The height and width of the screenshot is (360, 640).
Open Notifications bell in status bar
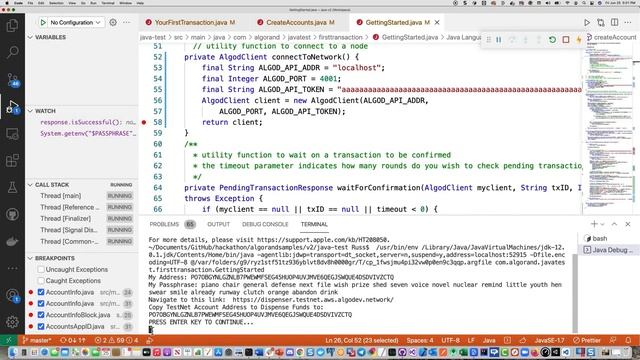pos(628,340)
